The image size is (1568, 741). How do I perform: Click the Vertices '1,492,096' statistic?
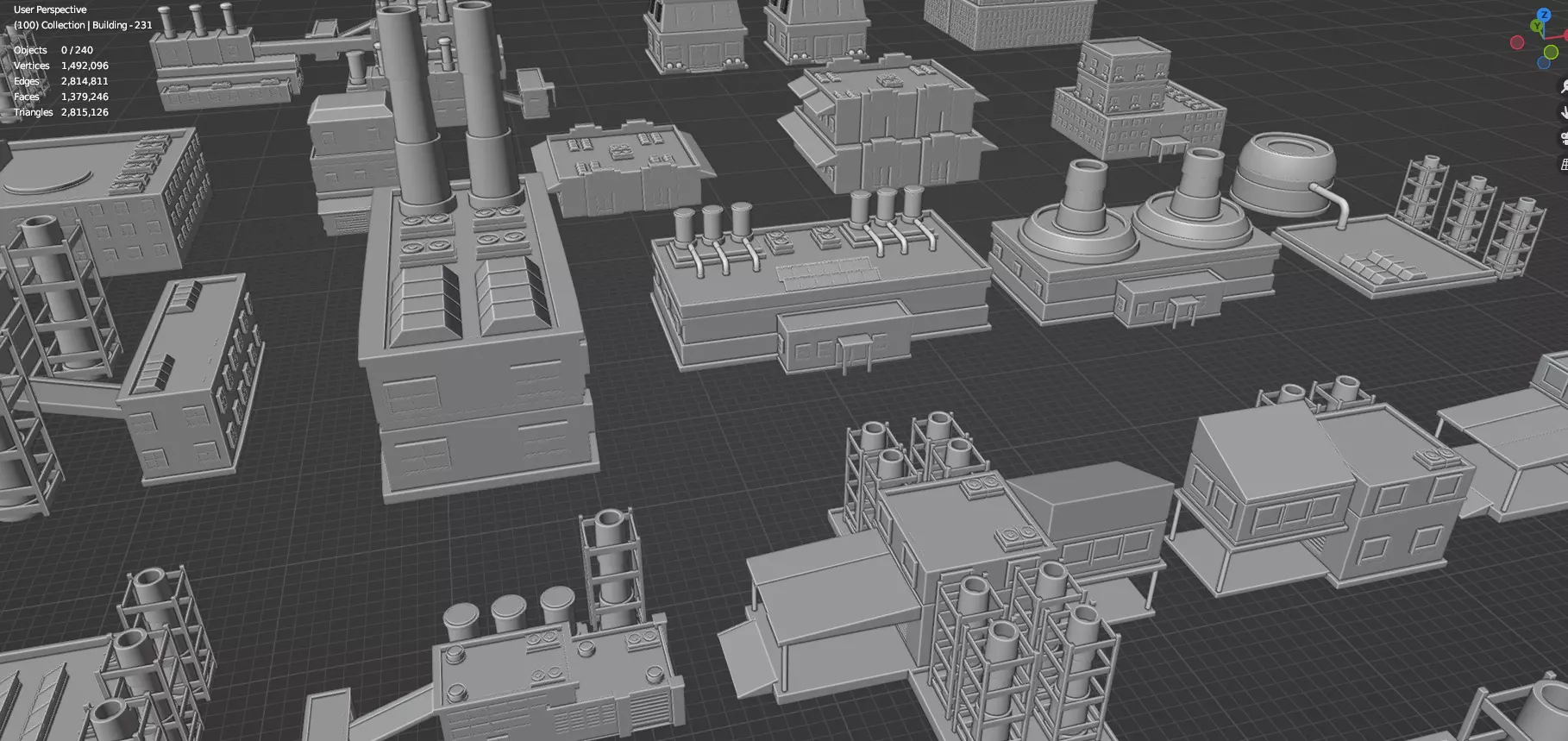click(x=85, y=66)
